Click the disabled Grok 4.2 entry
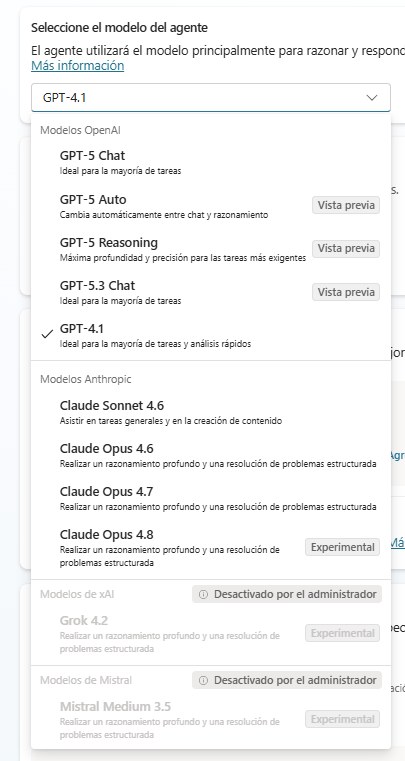 (211, 634)
